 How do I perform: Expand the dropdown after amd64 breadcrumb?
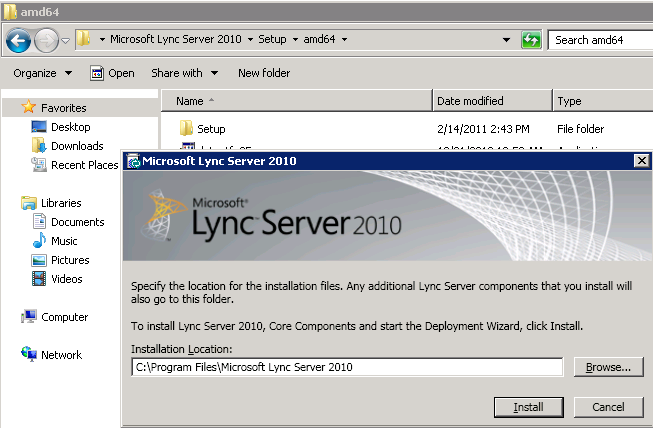344,40
